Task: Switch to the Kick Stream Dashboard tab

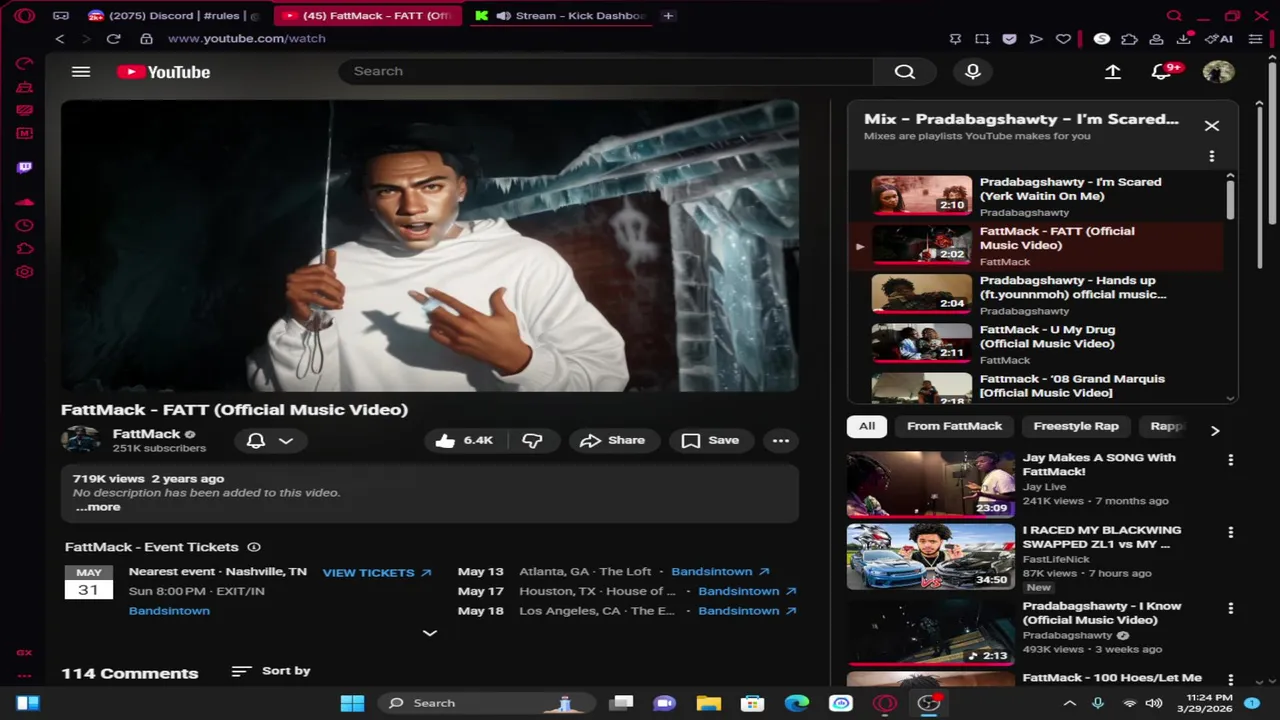Action: 562,15
